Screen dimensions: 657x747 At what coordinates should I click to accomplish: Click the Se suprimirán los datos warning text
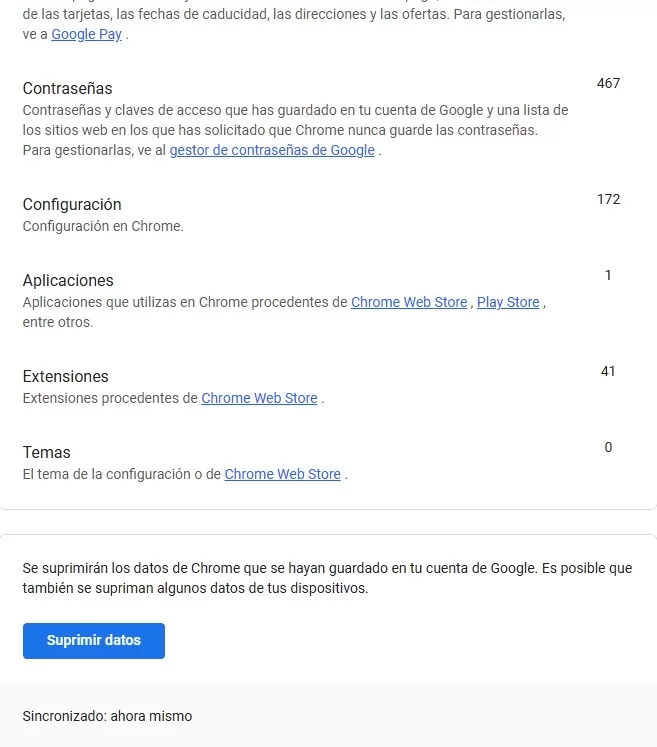(x=327, y=578)
